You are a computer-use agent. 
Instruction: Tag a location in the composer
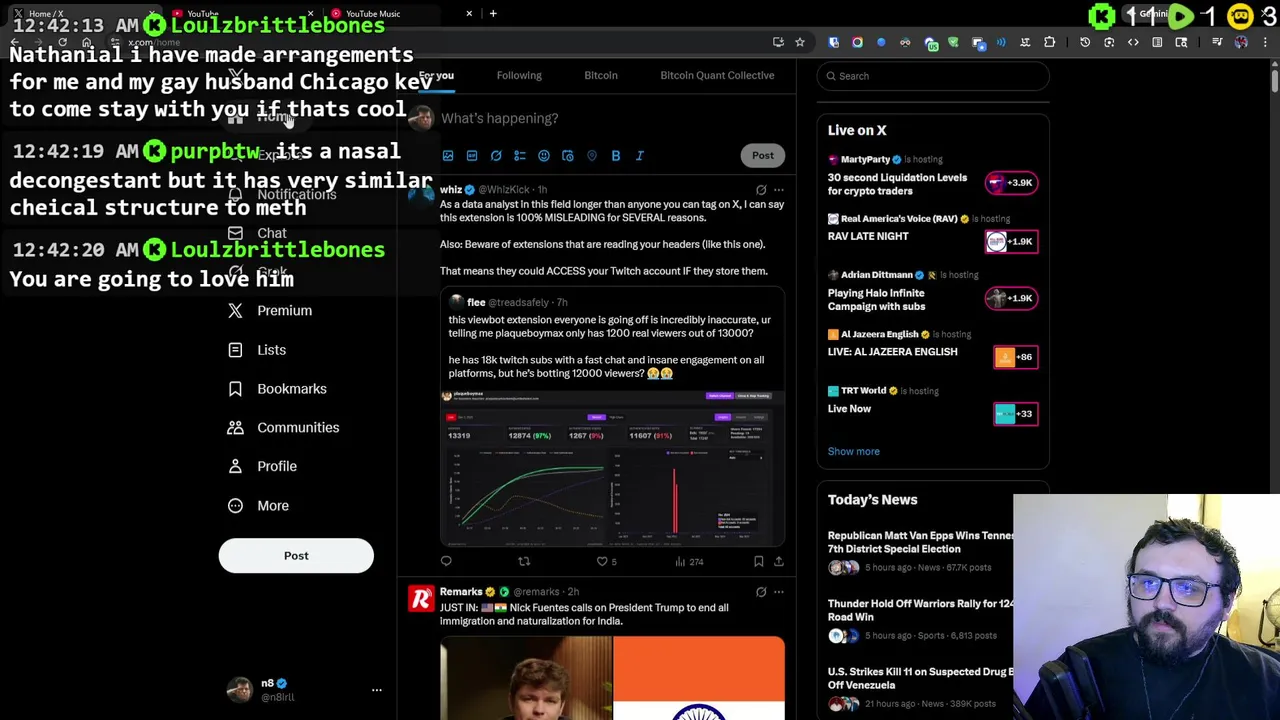592,156
